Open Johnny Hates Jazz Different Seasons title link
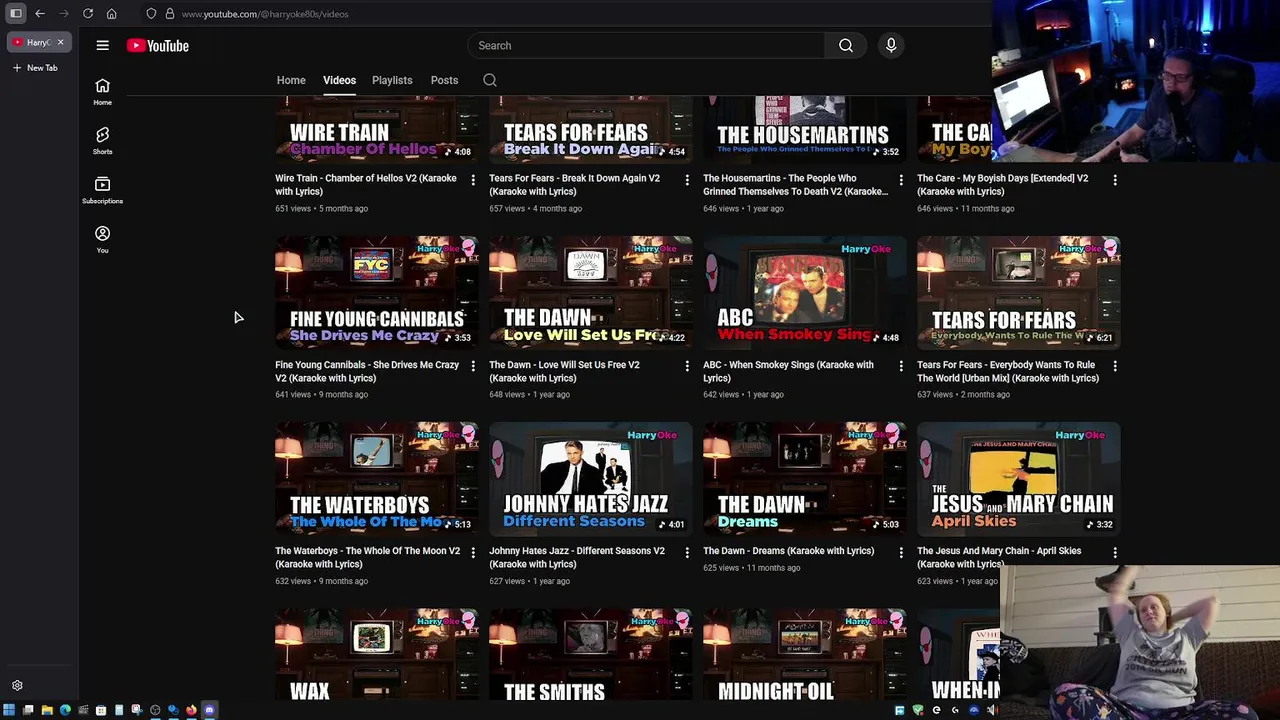1280x720 pixels. click(577, 557)
